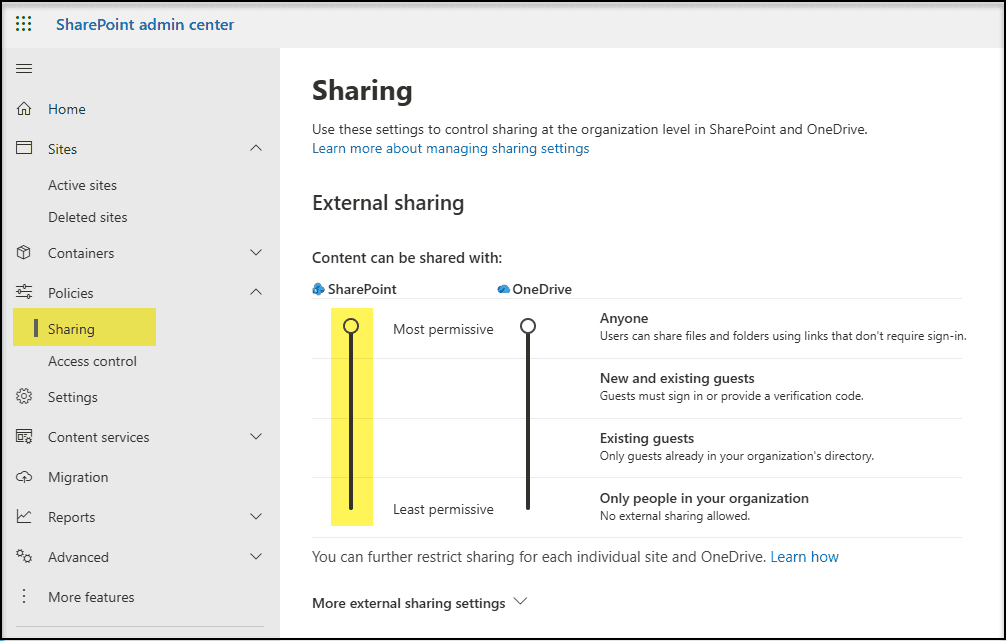Image resolution: width=1006 pixels, height=641 pixels.
Task: Select the Policies filter icon
Action: [x=24, y=292]
